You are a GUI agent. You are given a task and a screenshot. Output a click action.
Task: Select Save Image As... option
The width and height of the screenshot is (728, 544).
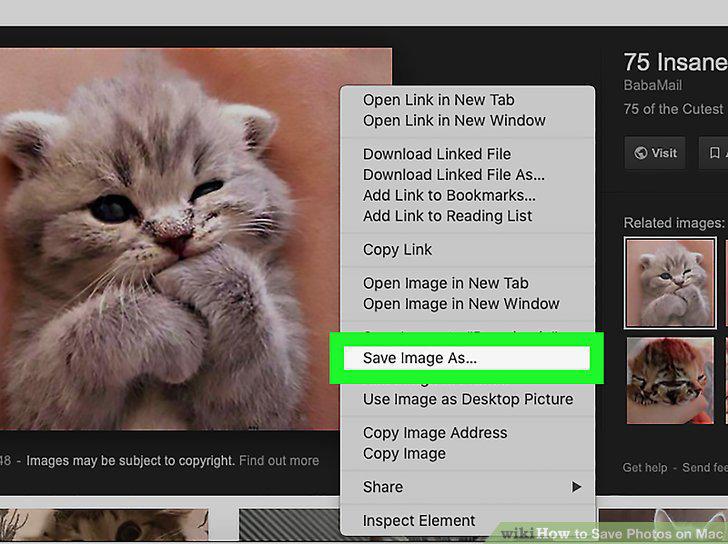click(x=467, y=358)
